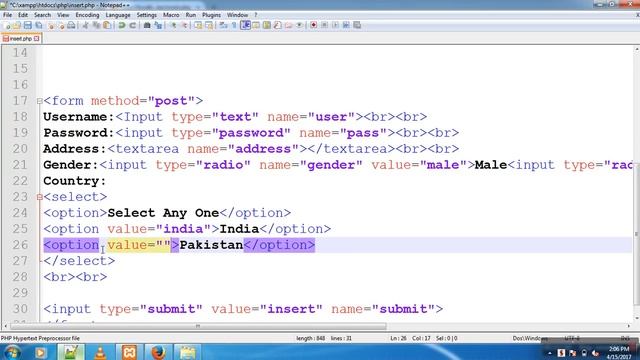Open the Run menu
Viewport: 640px width, 360px height.
191,15
